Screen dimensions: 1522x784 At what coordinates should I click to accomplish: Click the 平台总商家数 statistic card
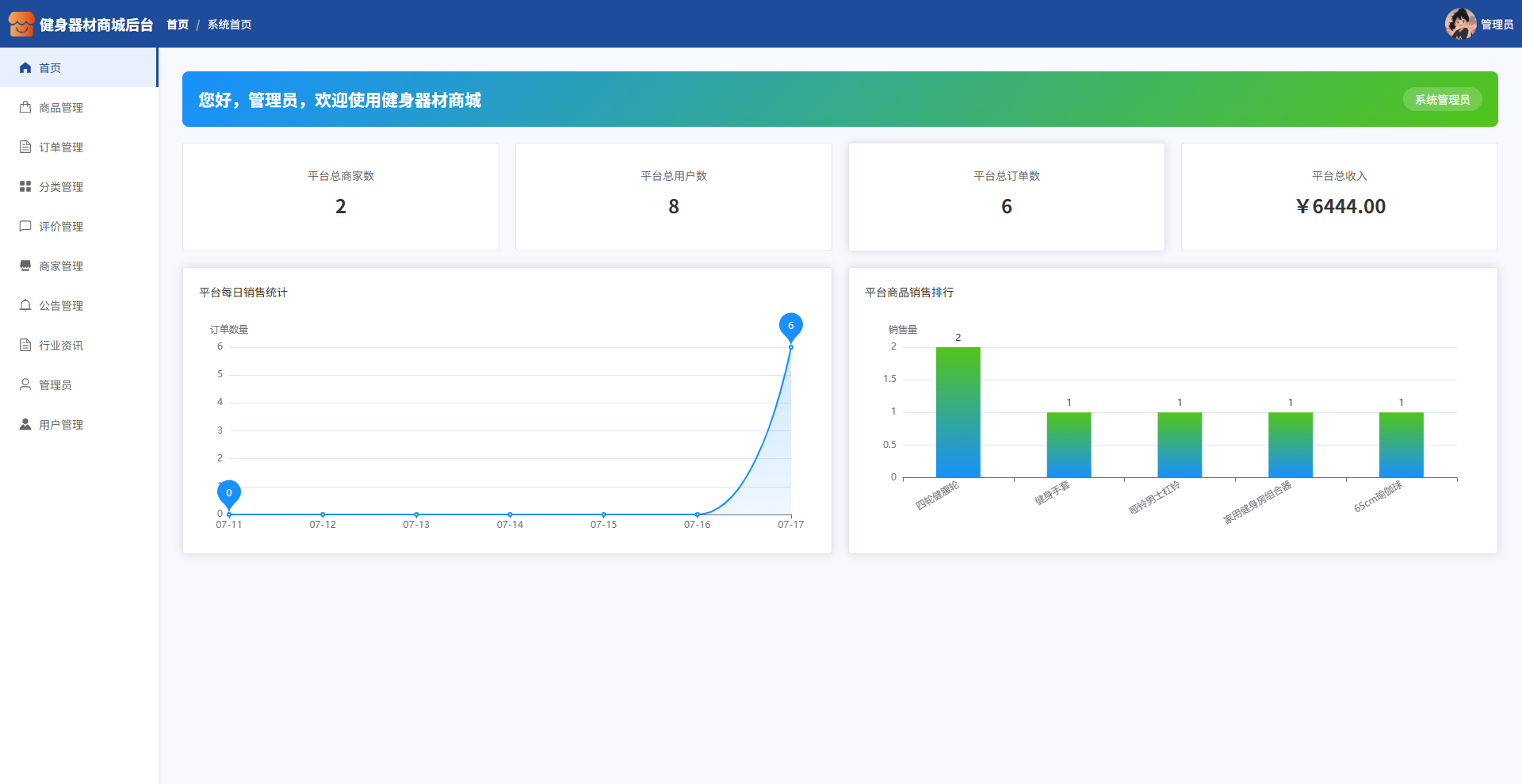[341, 197]
